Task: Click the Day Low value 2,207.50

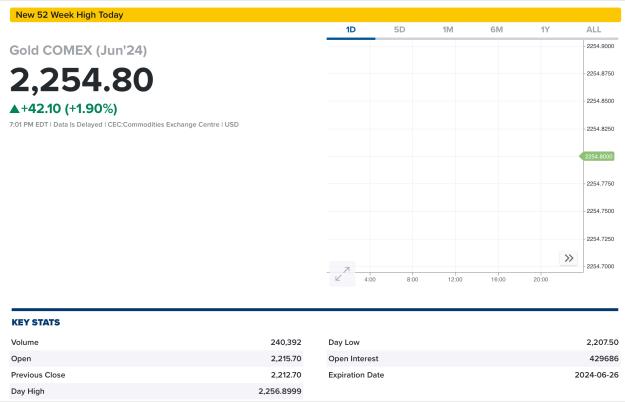Action: pyautogui.click(x=602, y=342)
